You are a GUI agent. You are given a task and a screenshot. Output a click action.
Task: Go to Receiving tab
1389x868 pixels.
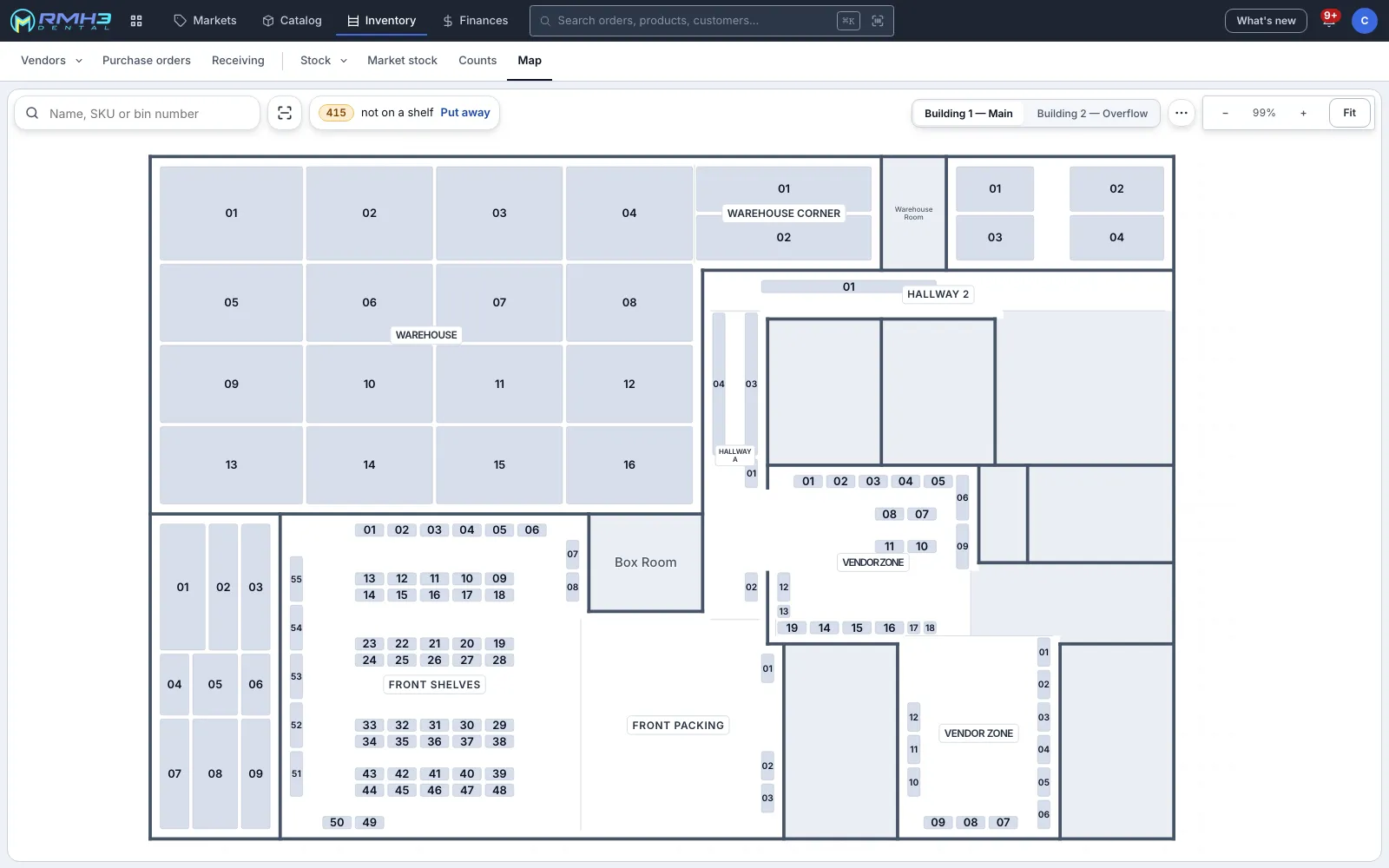(238, 61)
